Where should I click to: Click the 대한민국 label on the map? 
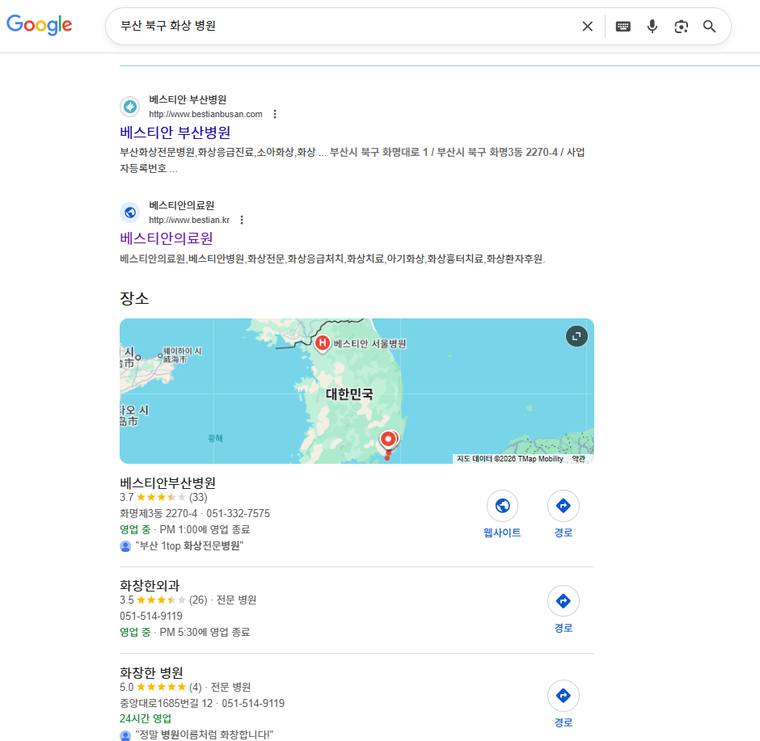pyautogui.click(x=349, y=394)
